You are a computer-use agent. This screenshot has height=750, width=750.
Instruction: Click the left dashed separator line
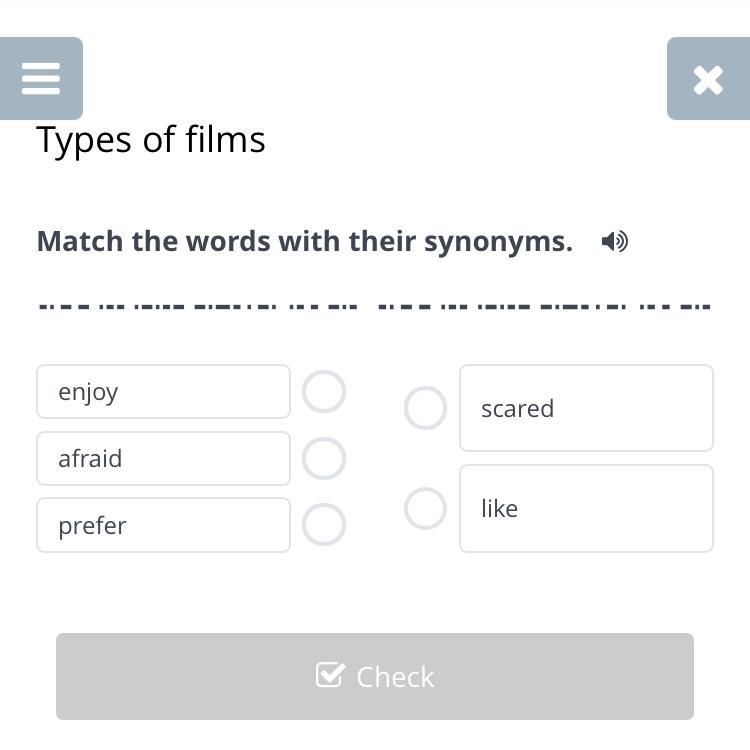pyautogui.click(x=198, y=307)
